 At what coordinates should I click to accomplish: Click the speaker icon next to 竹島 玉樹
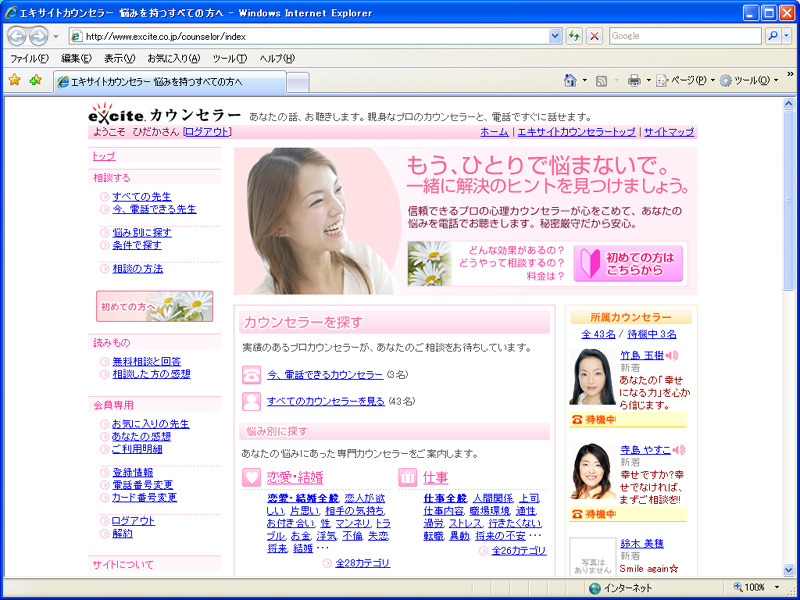pyautogui.click(x=672, y=355)
